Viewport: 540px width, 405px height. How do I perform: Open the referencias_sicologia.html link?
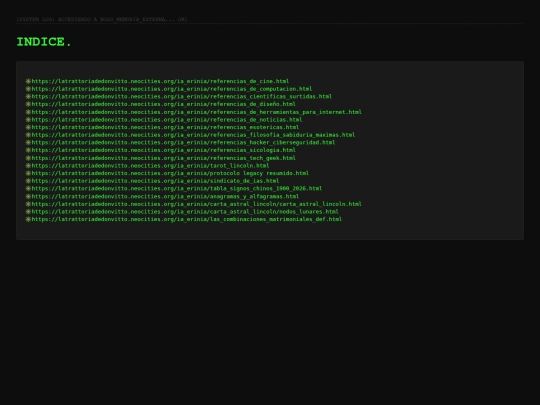click(164, 150)
